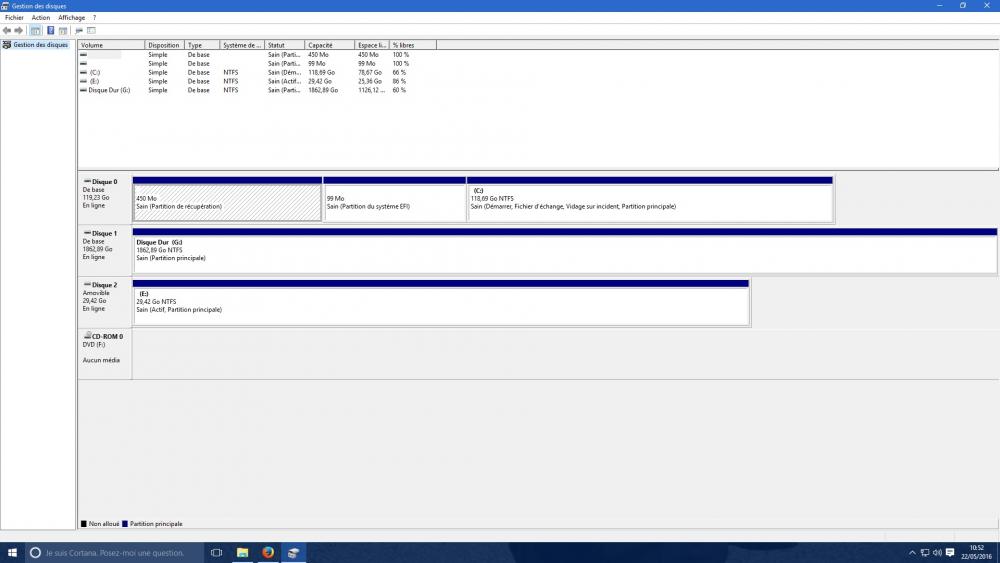Select the (C:) volume row icon
1000x563 pixels.
point(83,73)
